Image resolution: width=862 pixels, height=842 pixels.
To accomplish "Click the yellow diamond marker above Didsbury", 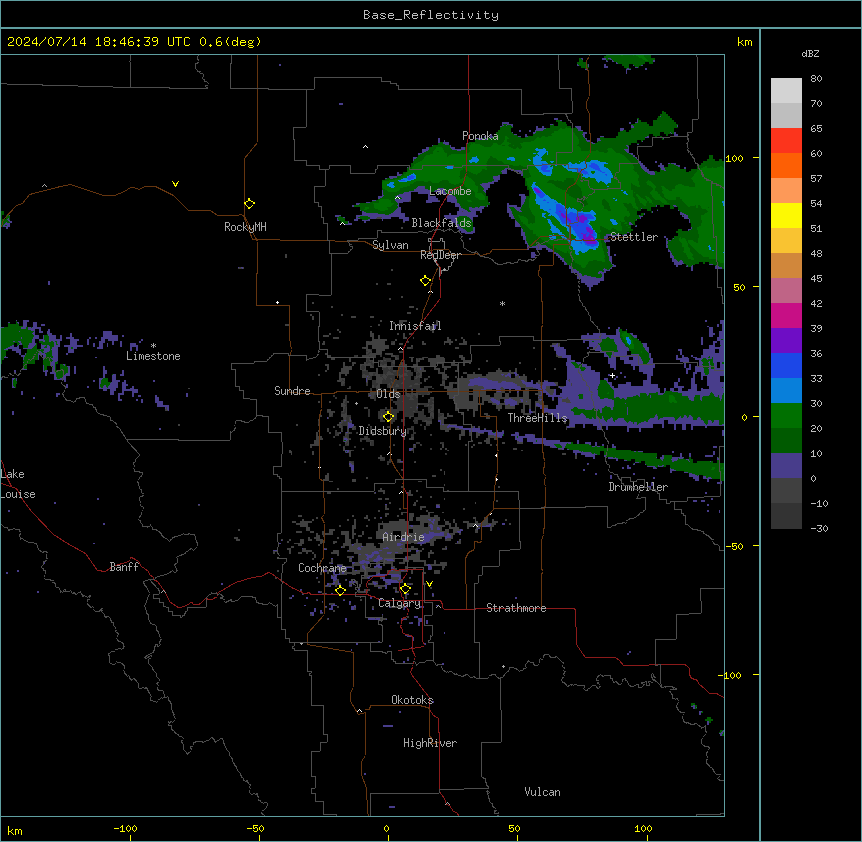I will 388,417.
